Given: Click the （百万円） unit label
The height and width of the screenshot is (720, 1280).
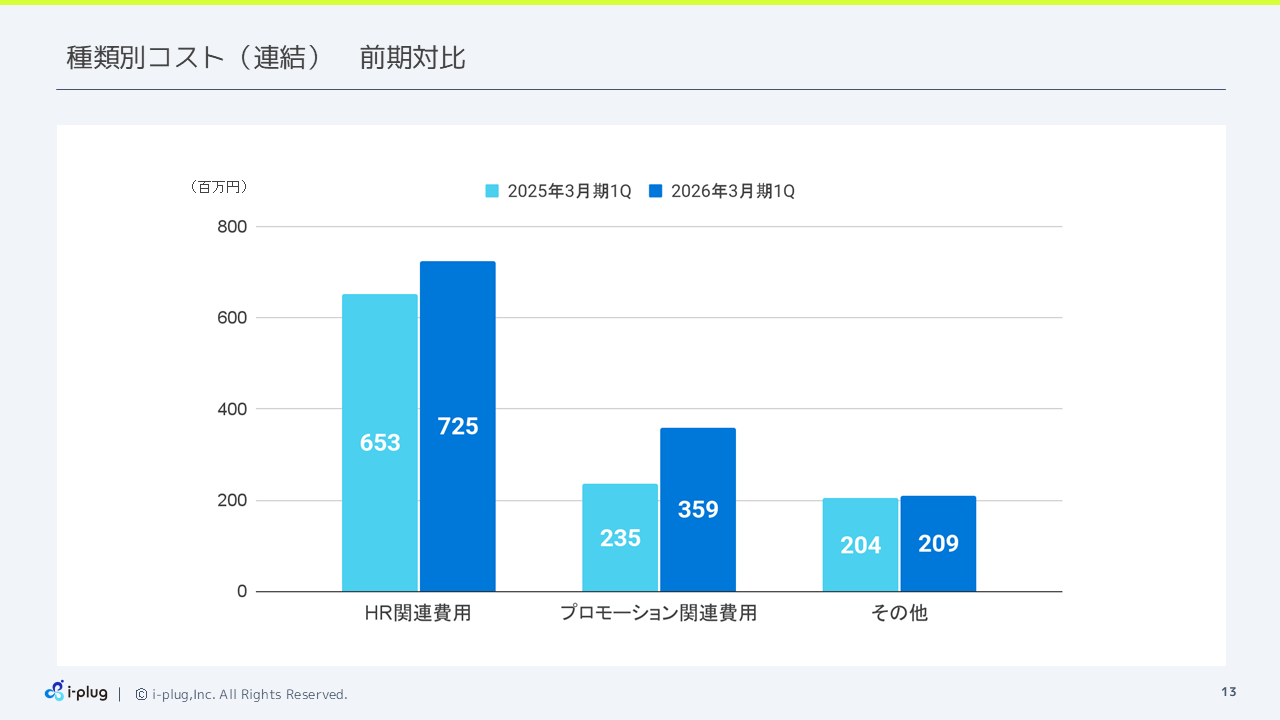Looking at the screenshot, I should click(x=219, y=186).
